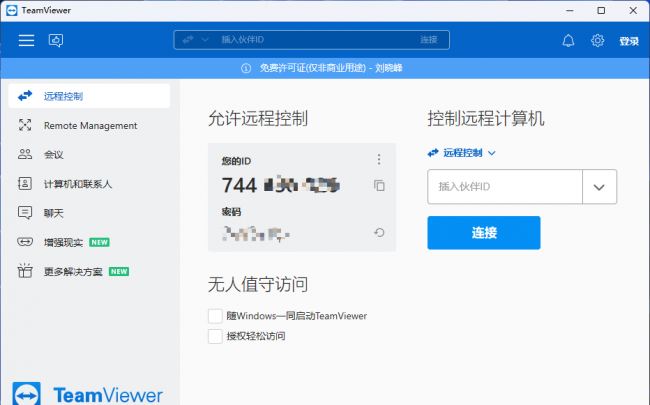Click the 登录 login link
The height and width of the screenshot is (405, 650).
point(629,41)
